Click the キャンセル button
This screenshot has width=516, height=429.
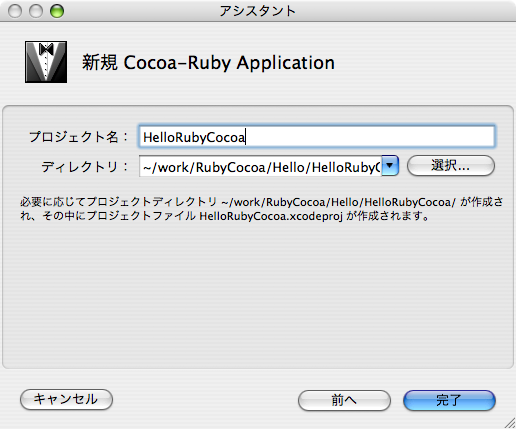click(x=66, y=399)
